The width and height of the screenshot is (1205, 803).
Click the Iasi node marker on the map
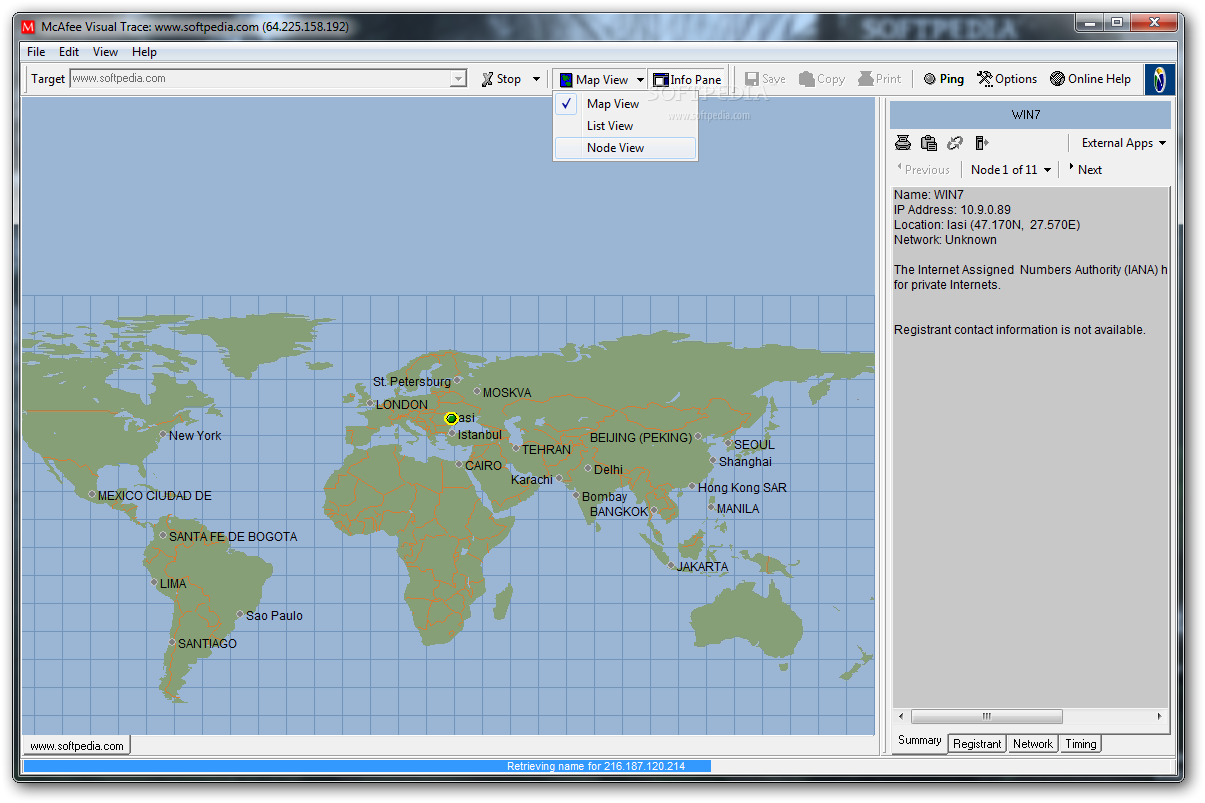tap(451, 418)
